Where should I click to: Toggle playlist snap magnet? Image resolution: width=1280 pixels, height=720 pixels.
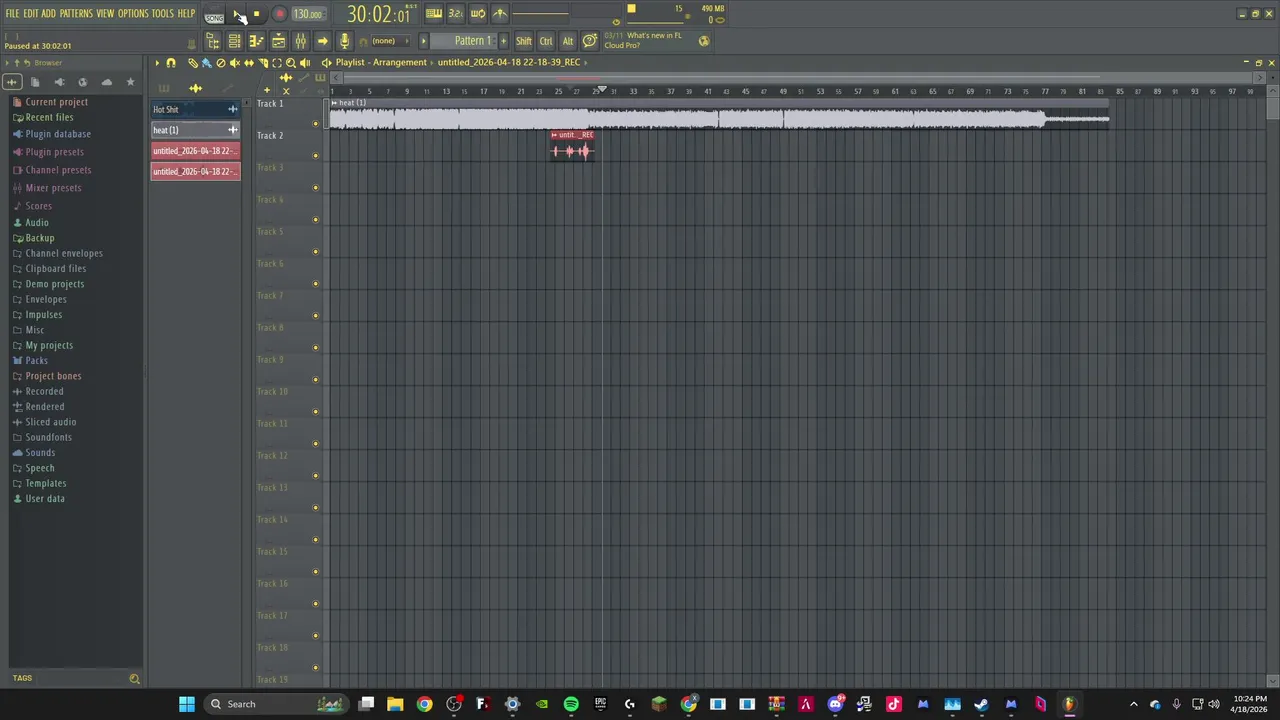pos(171,63)
